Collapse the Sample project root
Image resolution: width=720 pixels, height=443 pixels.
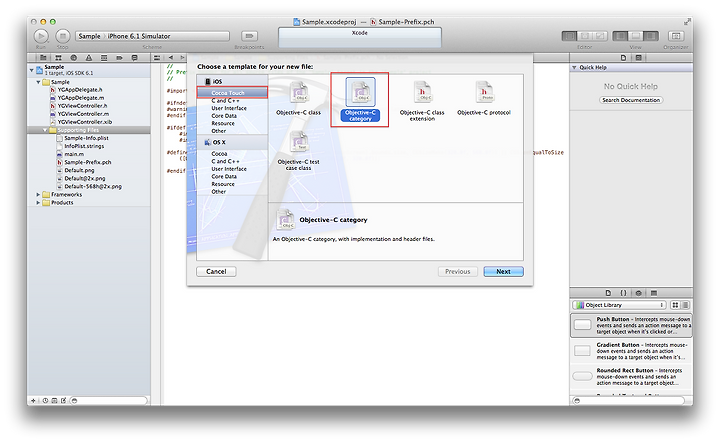pos(32,70)
